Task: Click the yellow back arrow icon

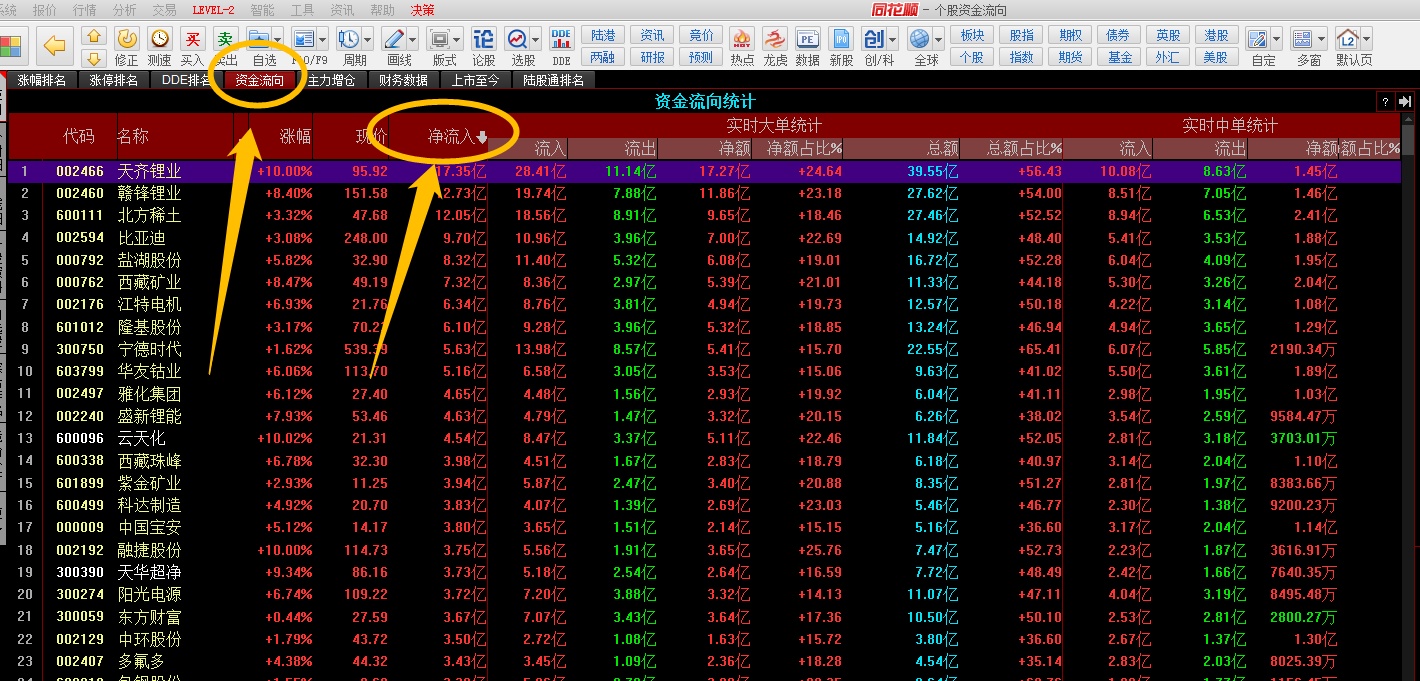Action: point(55,45)
